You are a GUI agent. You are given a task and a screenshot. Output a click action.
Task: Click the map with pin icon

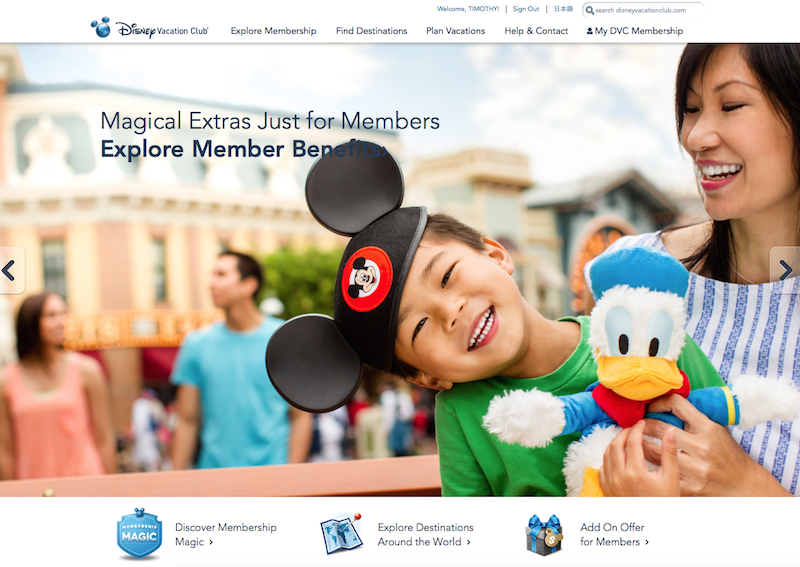pyautogui.click(x=341, y=534)
